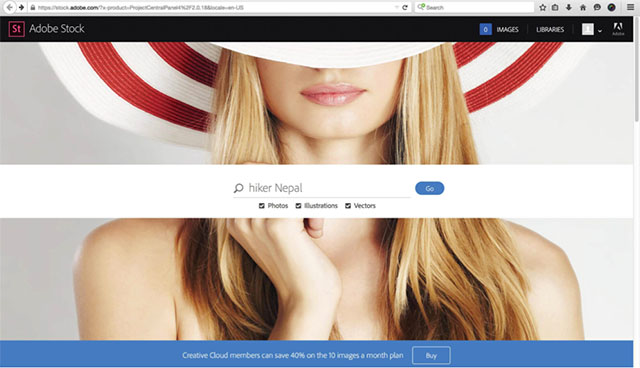Expand the account dropdown chevron
The height and width of the screenshot is (368, 640).
point(600,31)
